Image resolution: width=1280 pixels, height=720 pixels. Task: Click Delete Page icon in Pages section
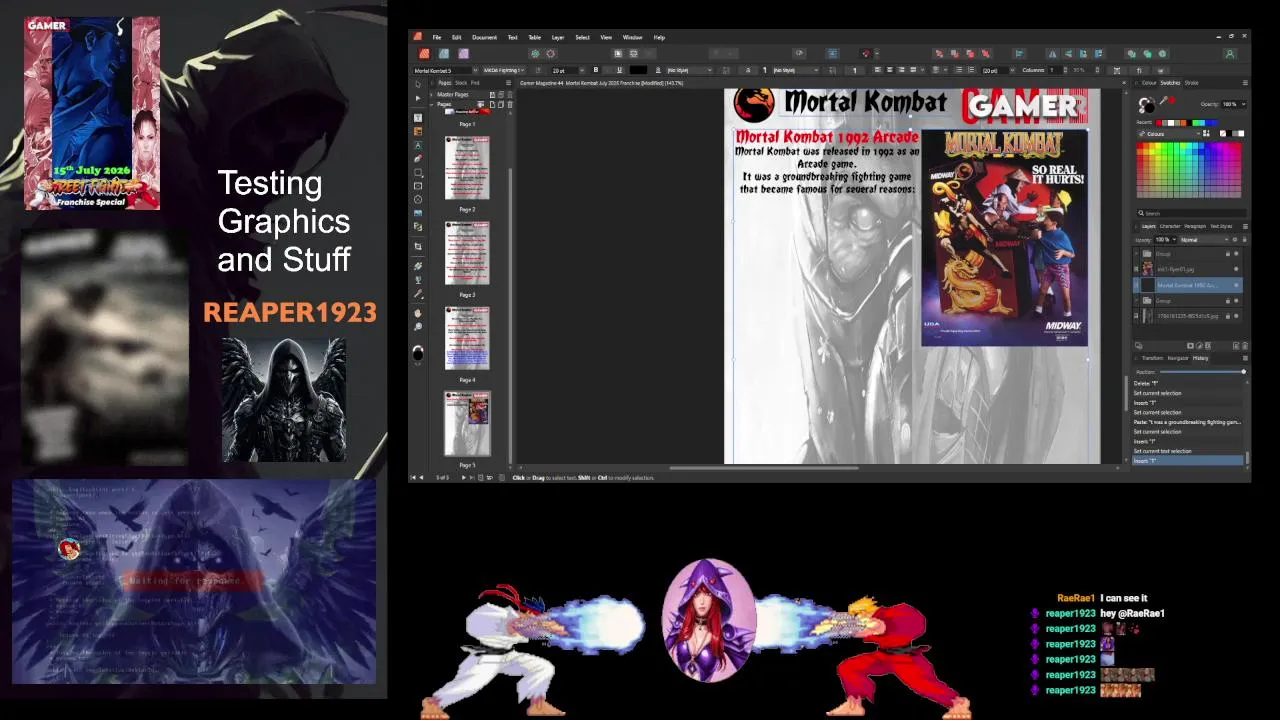tap(510, 104)
